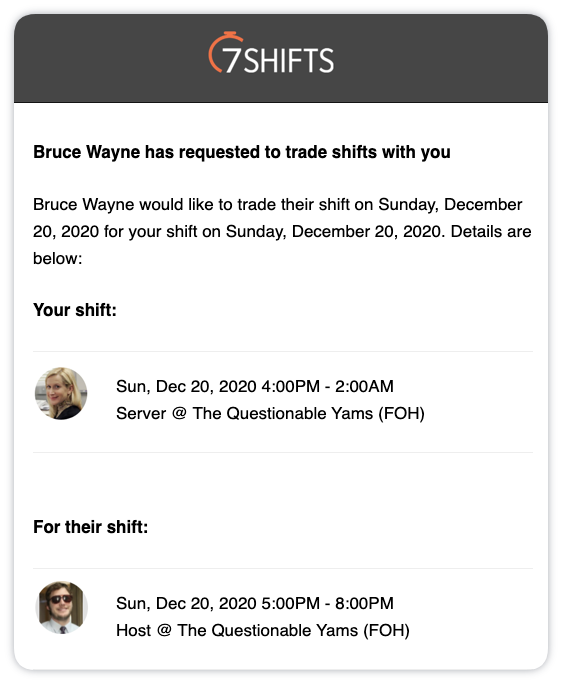Image resolution: width=562 pixels, height=684 pixels.
Task: Click the numeral 7 in the logo
Action: (231, 60)
